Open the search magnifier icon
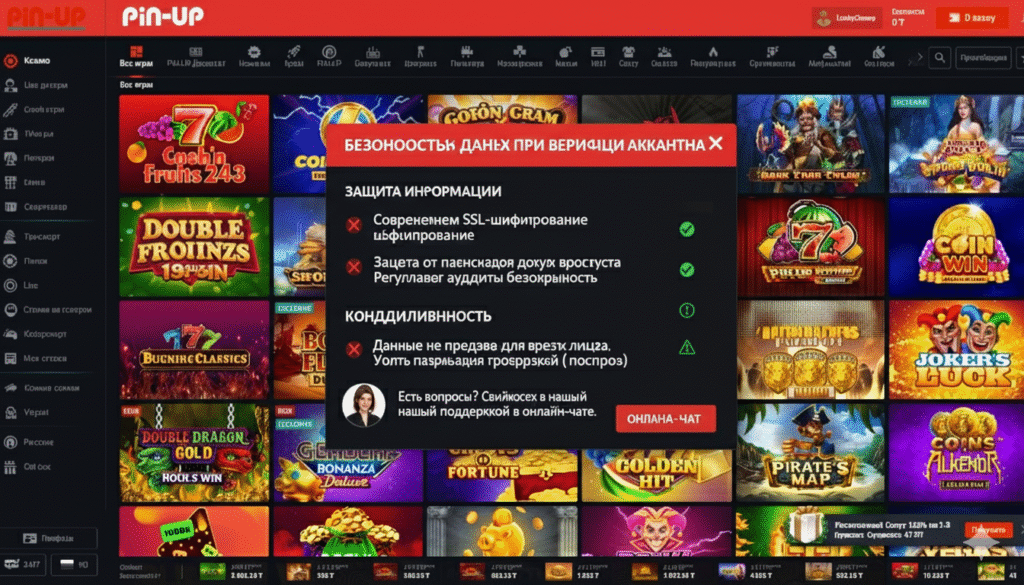 tap(939, 57)
